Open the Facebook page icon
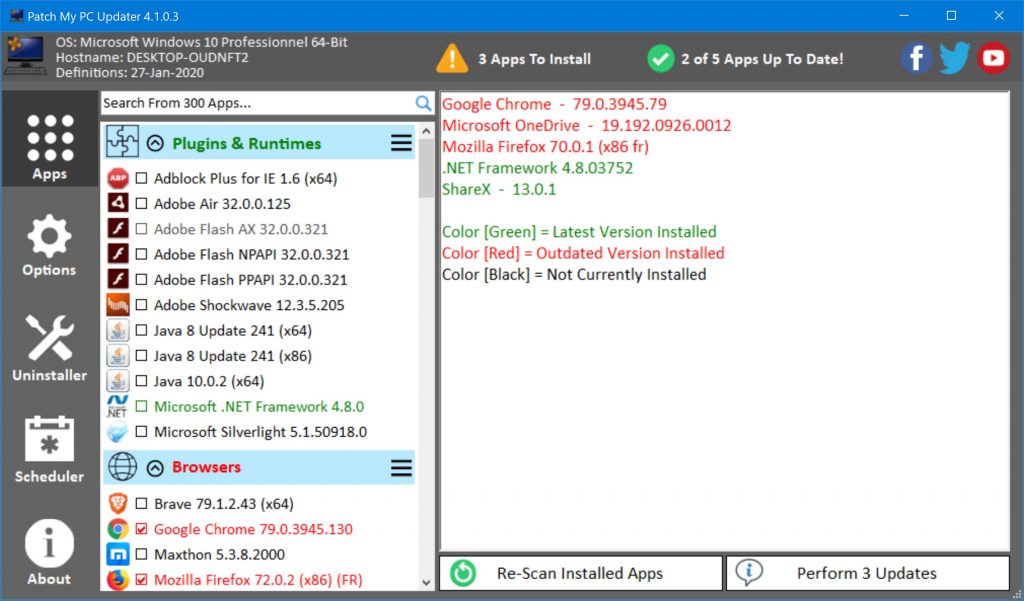 pyautogui.click(x=916, y=58)
